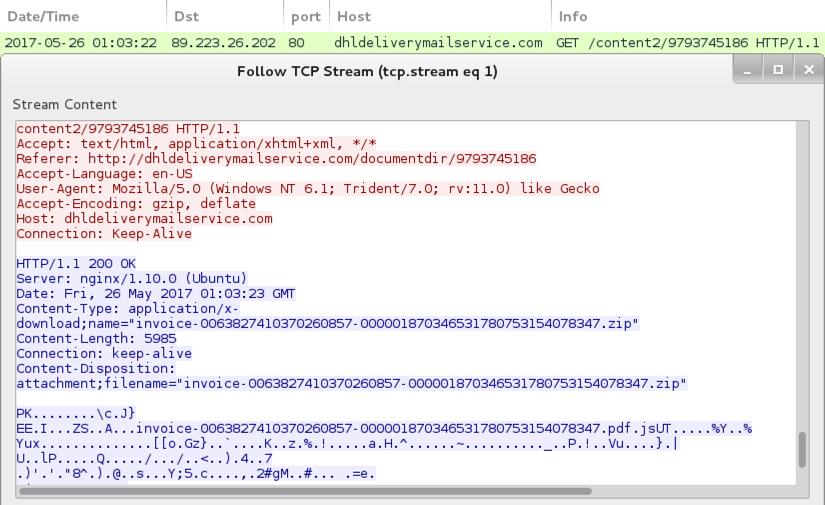
Task: Select destination IP 89.223.26.202 cell
Action: [223, 43]
